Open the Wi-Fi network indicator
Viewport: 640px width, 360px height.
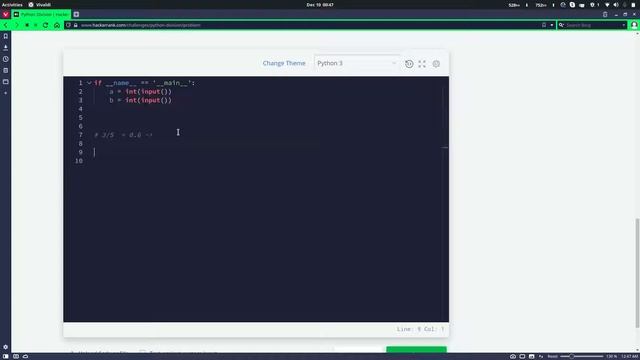pos(607,5)
